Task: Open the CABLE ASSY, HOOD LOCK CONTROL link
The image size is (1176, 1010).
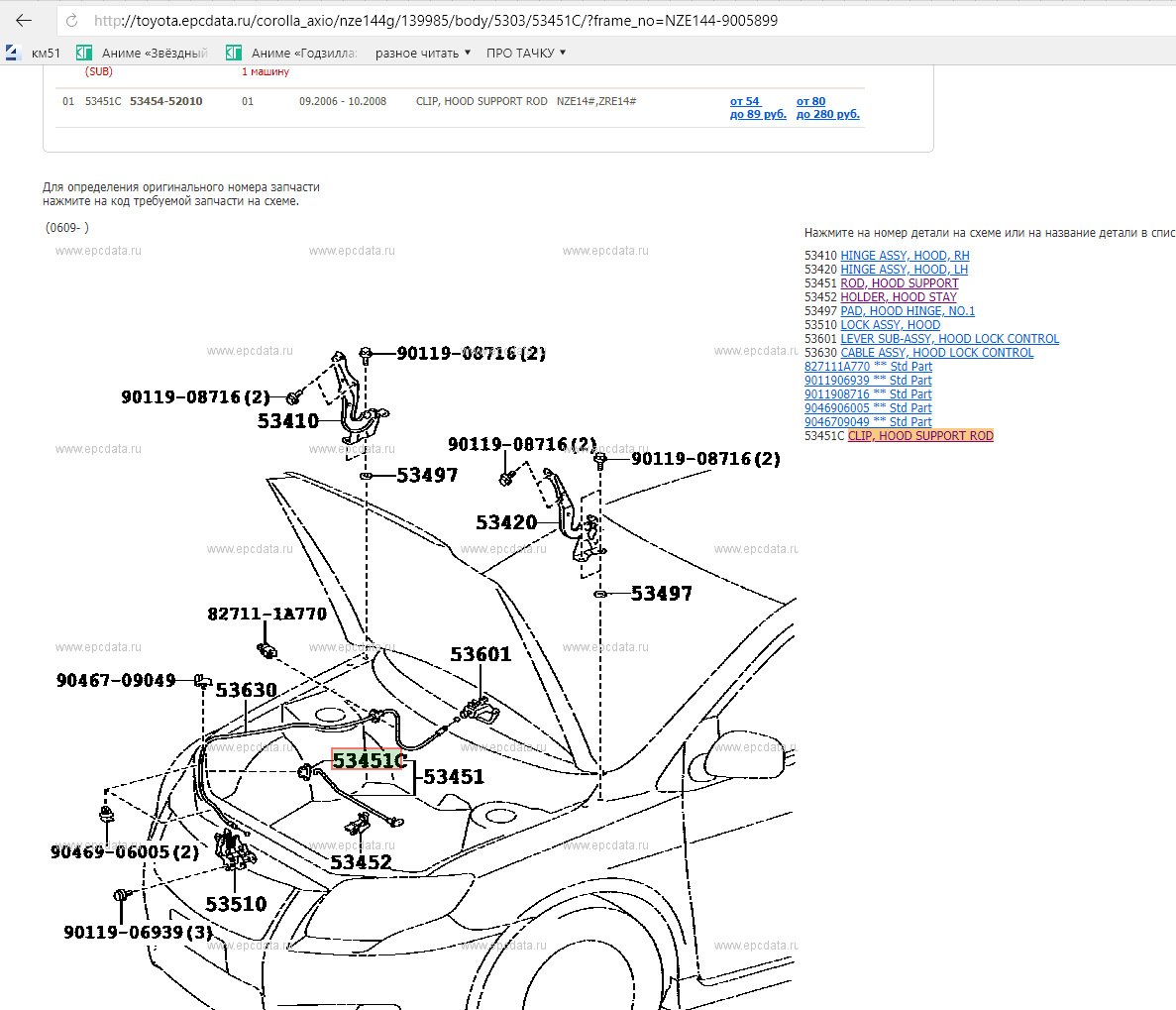Action: pos(936,352)
